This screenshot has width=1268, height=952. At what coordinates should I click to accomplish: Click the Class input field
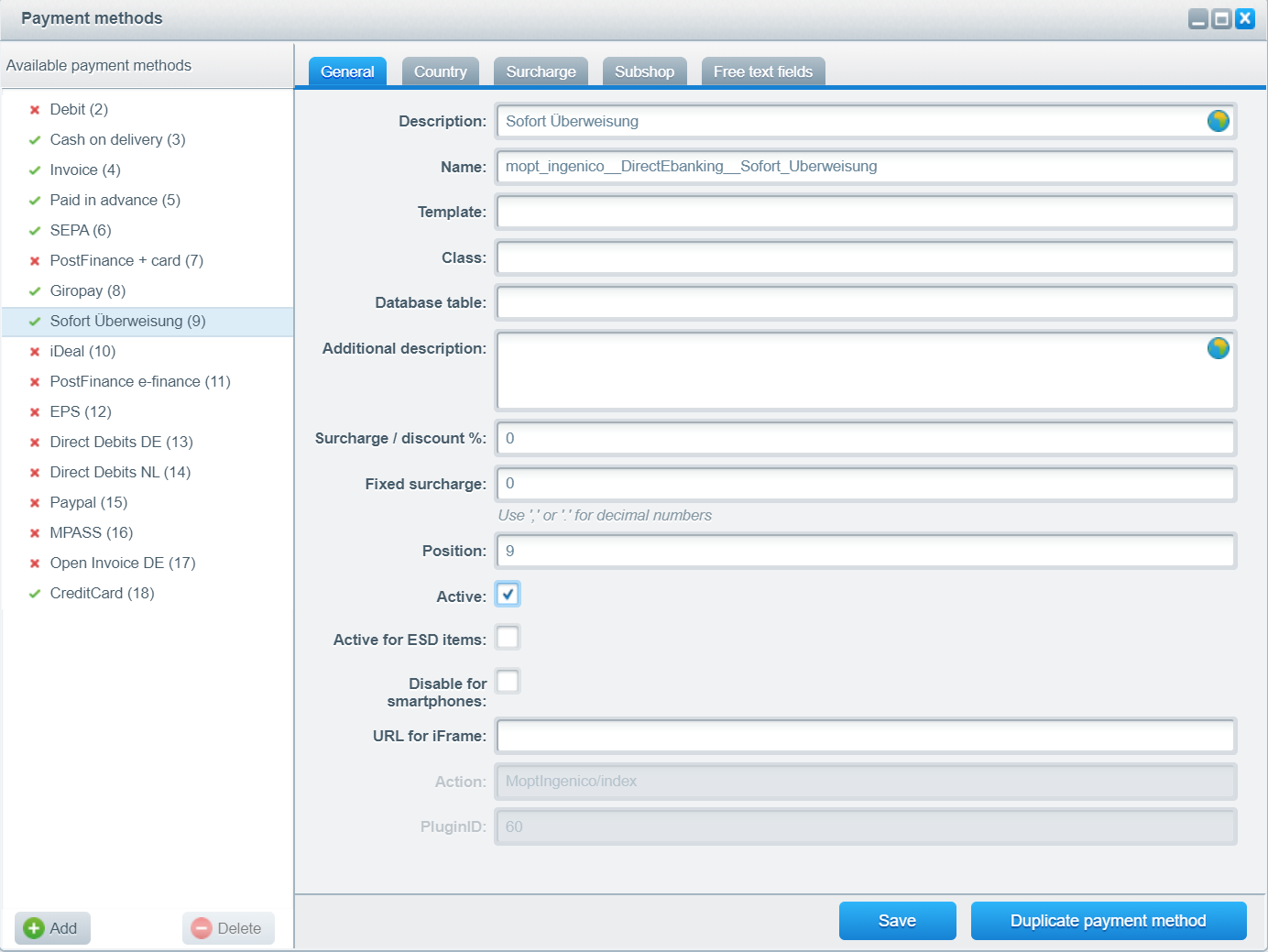point(866,257)
